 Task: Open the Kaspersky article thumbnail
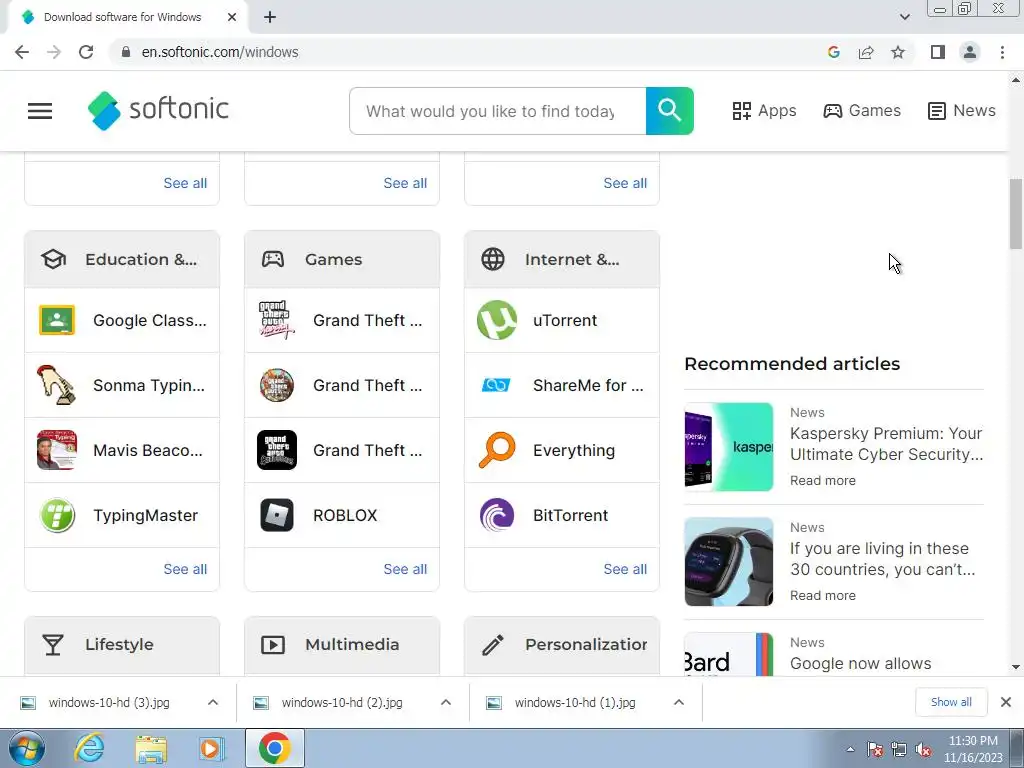tap(729, 447)
